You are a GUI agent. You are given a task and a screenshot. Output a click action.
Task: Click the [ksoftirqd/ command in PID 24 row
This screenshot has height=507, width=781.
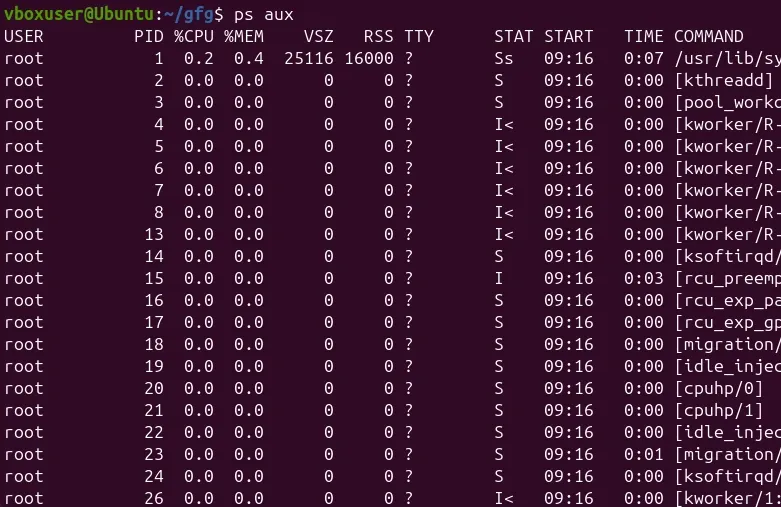coord(728,476)
